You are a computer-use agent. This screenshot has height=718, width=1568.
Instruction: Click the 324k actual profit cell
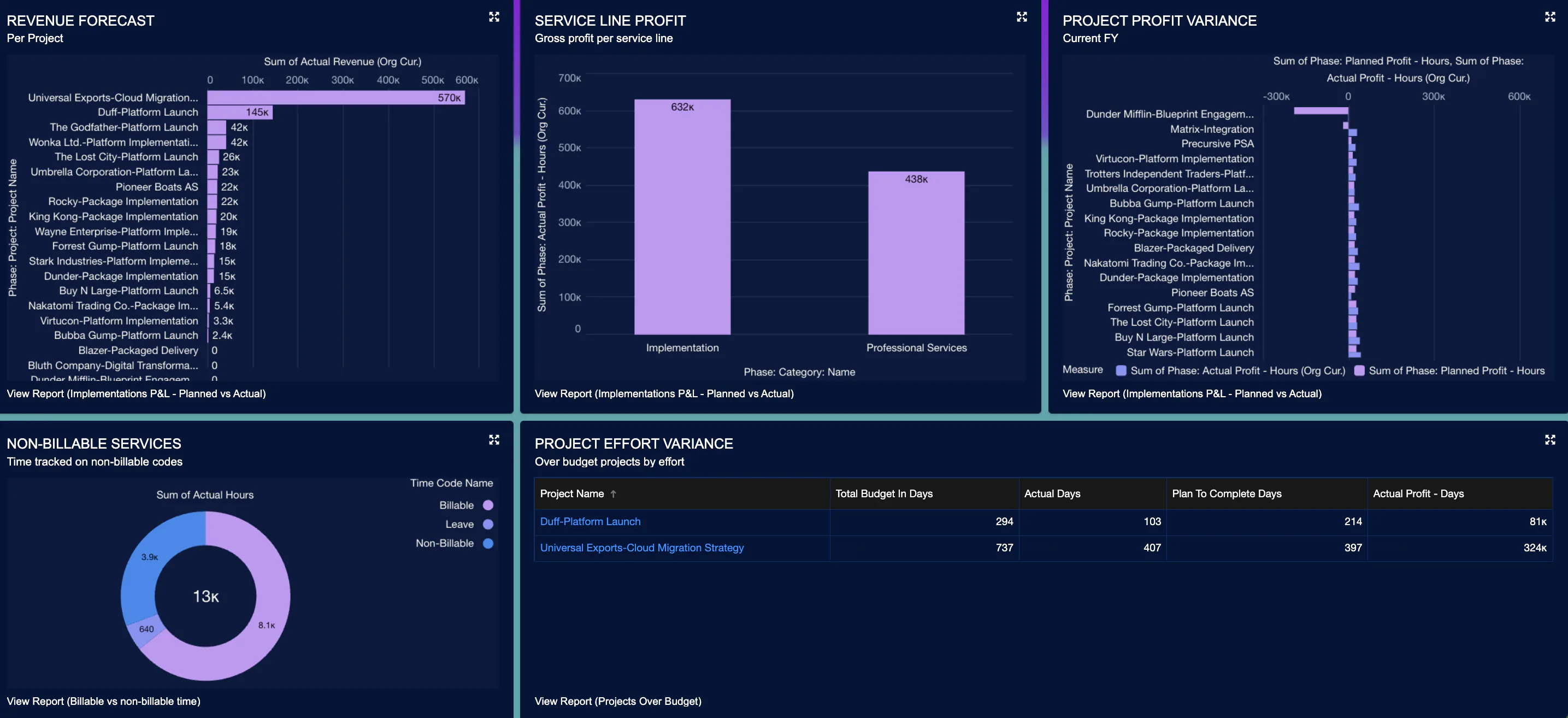(1460, 548)
